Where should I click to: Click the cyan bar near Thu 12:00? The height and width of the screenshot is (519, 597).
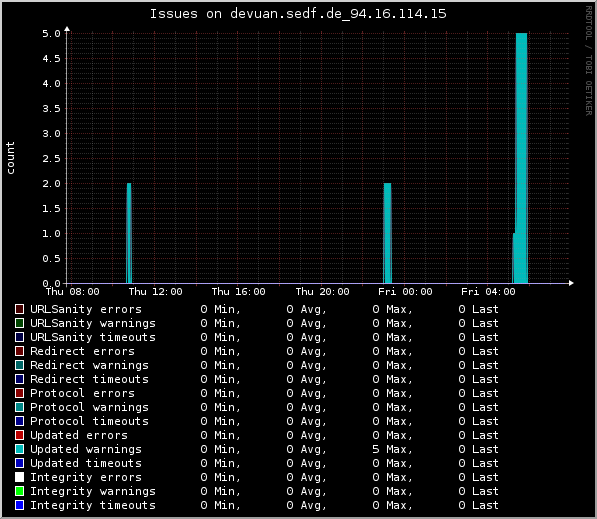click(x=129, y=233)
